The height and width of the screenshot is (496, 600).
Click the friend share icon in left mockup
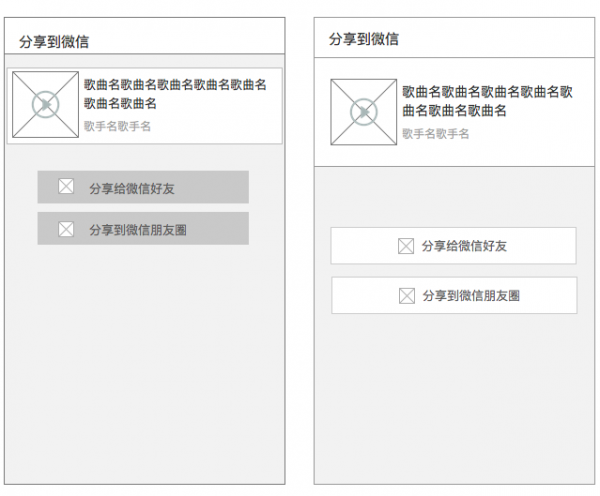pos(66,186)
